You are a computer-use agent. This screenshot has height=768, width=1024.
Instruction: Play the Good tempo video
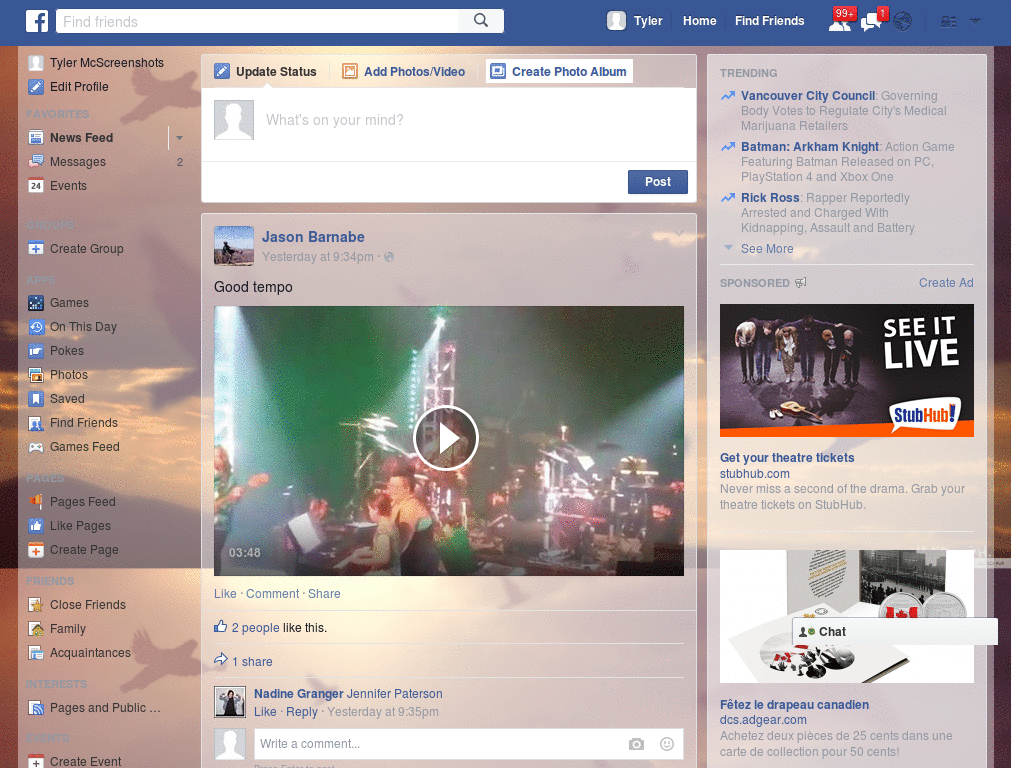[x=446, y=438]
